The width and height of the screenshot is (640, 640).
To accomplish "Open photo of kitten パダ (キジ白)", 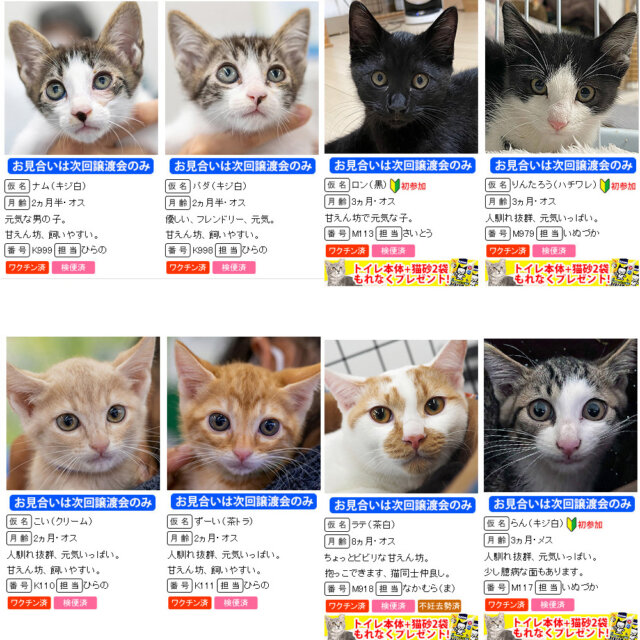I will [x=242, y=78].
